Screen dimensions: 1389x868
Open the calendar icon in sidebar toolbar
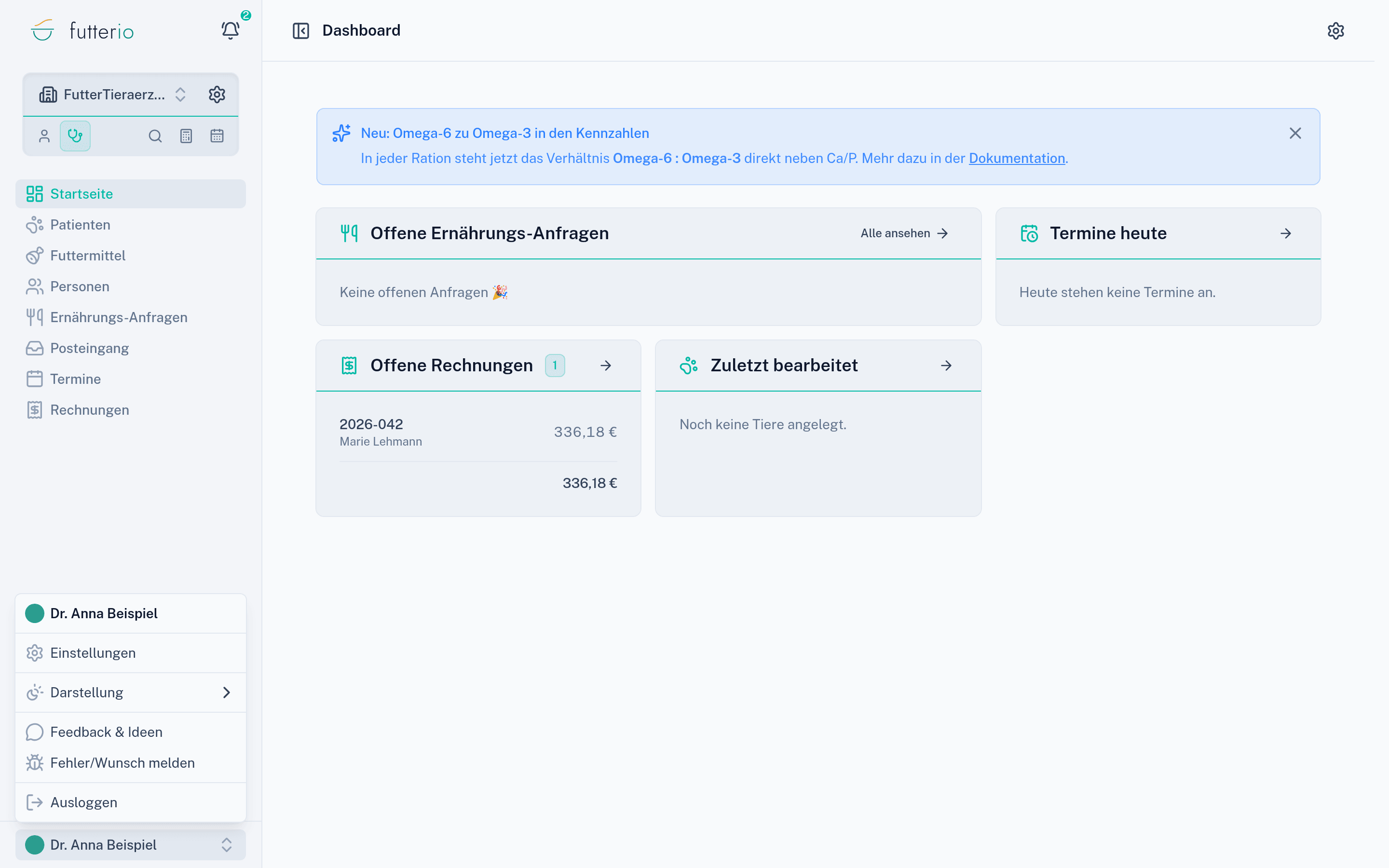pyautogui.click(x=217, y=136)
